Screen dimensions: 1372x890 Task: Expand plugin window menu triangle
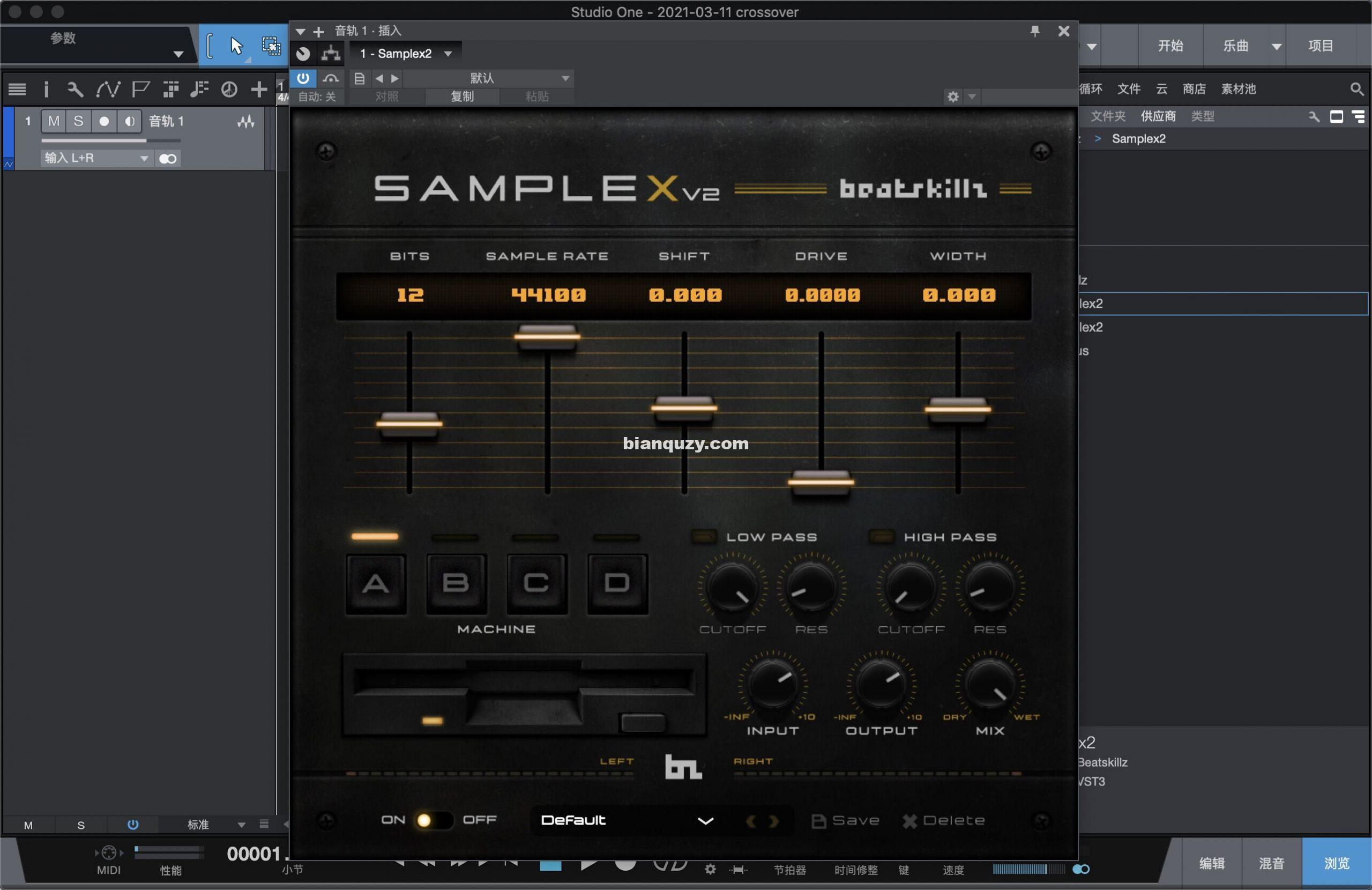point(300,32)
